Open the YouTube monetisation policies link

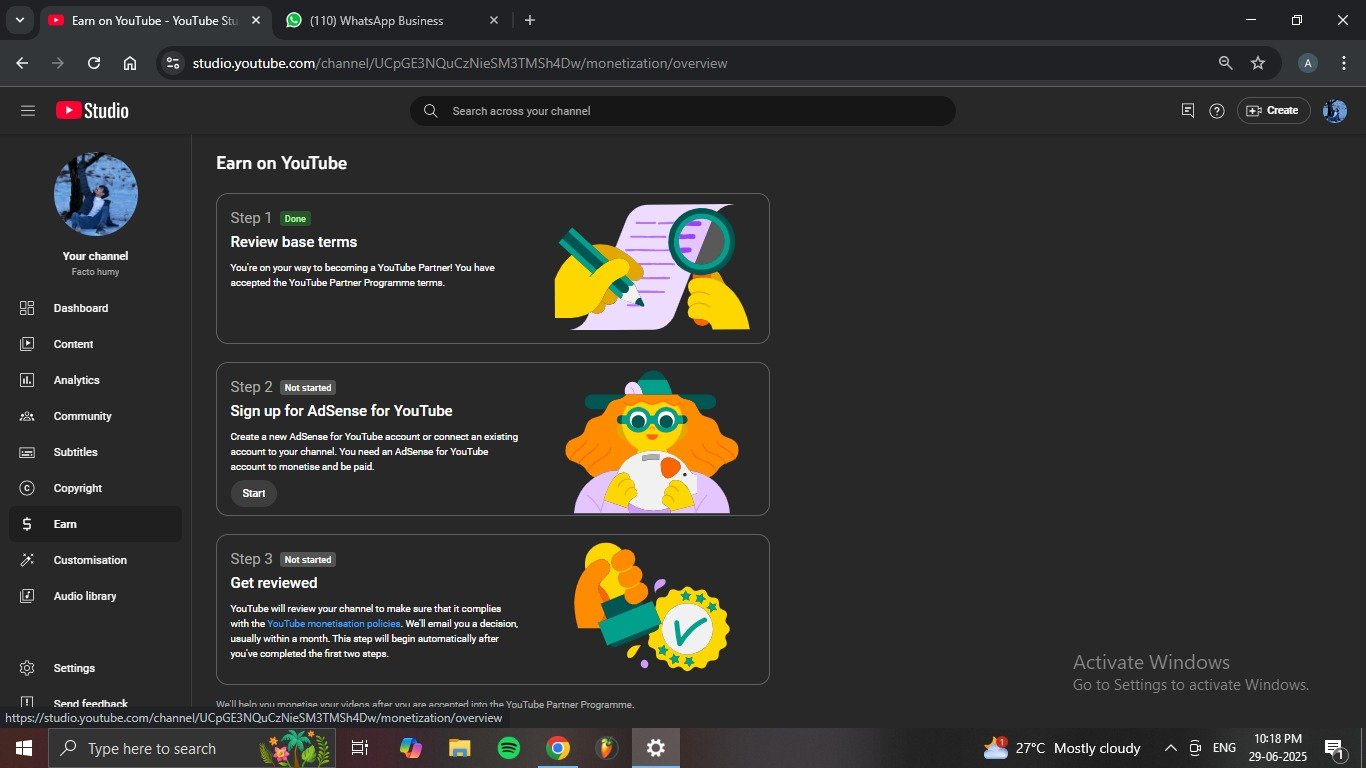[333, 624]
